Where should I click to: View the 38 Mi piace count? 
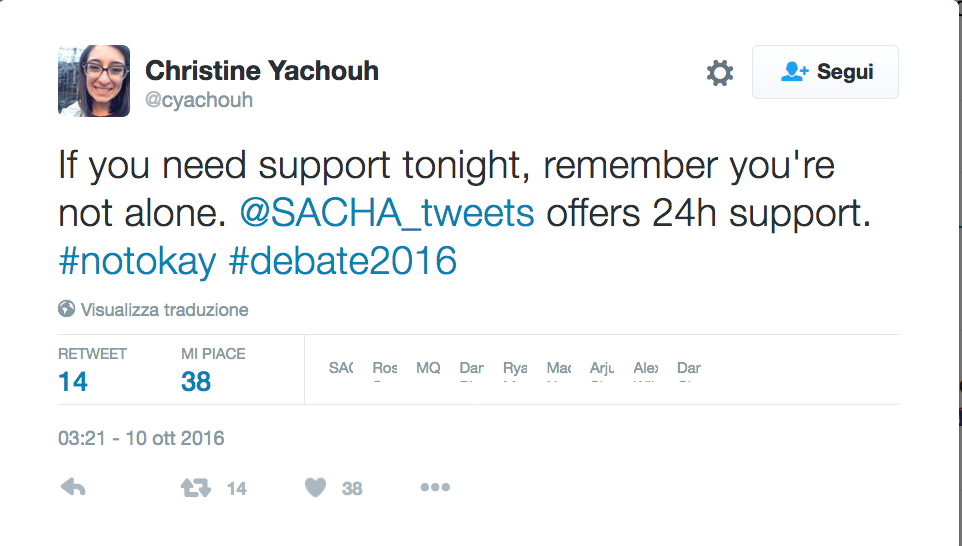coord(196,381)
